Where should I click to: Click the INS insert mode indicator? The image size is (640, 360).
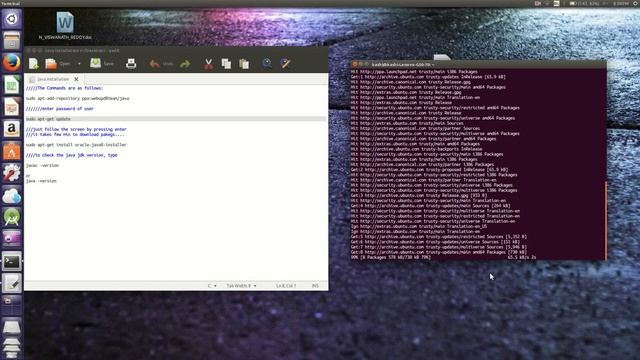pos(315,286)
